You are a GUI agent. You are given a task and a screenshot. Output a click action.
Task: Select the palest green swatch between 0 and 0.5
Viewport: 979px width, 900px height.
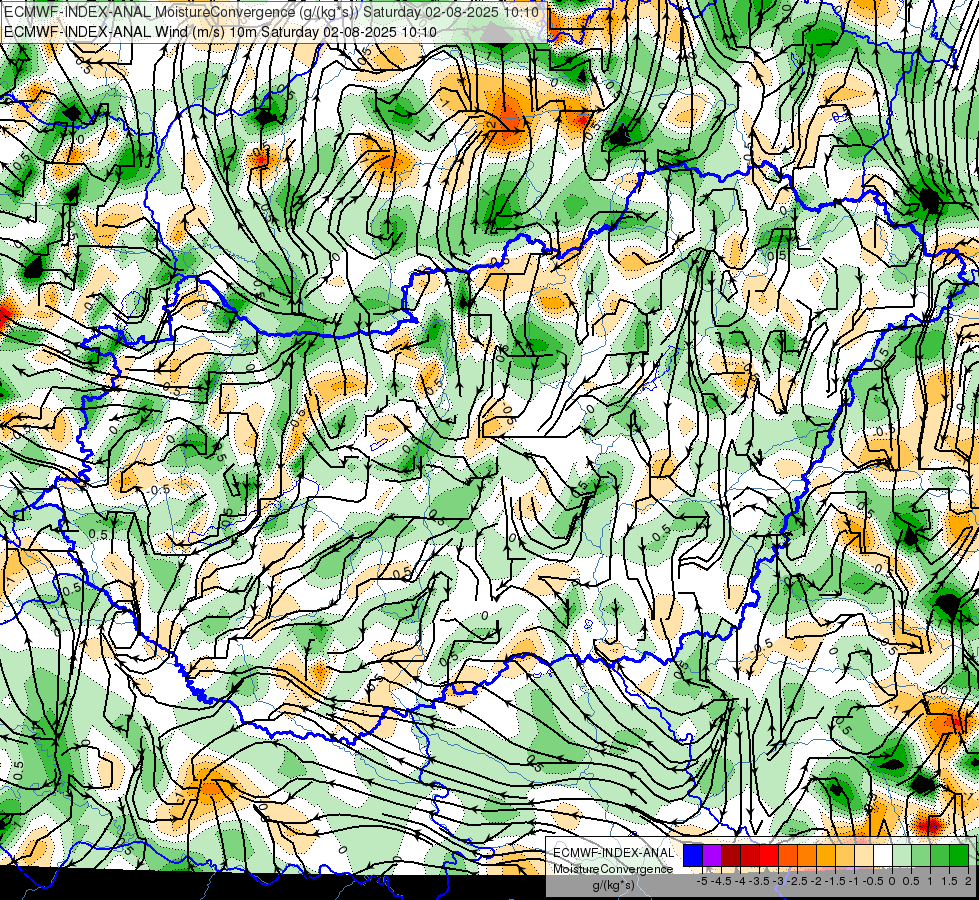pos(902,855)
